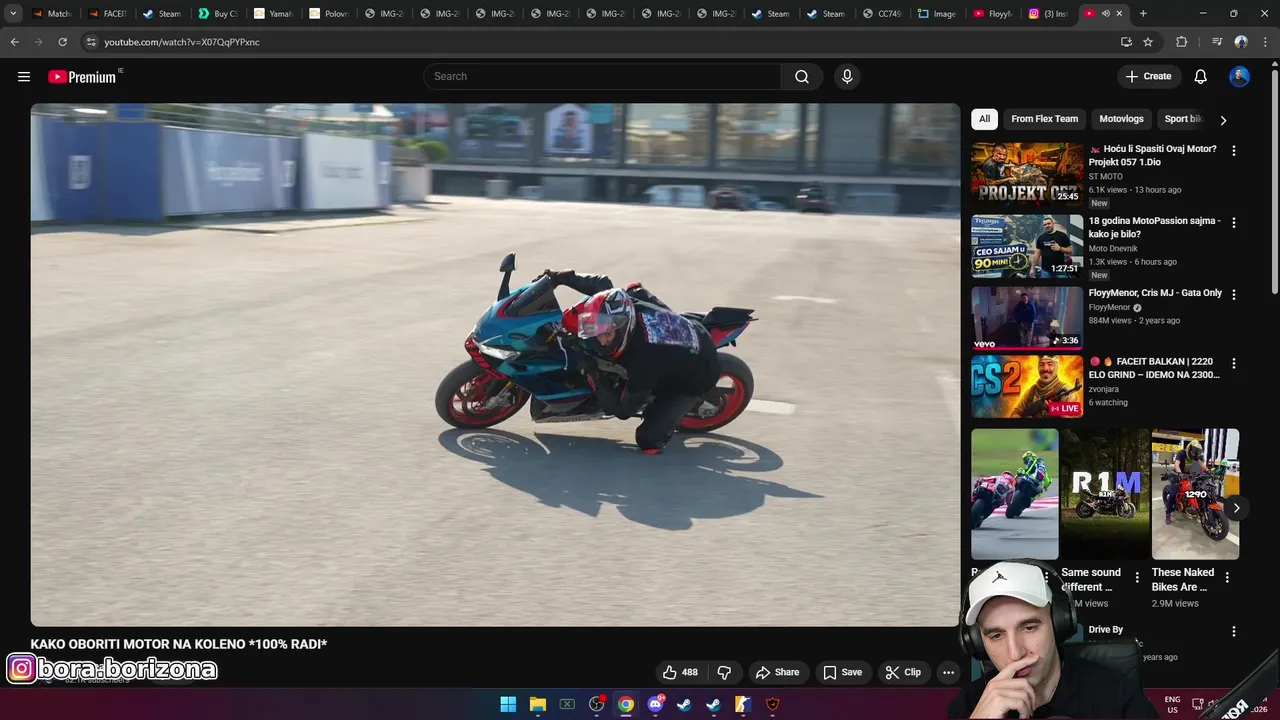
Task: Clip the video
Action: 903,672
